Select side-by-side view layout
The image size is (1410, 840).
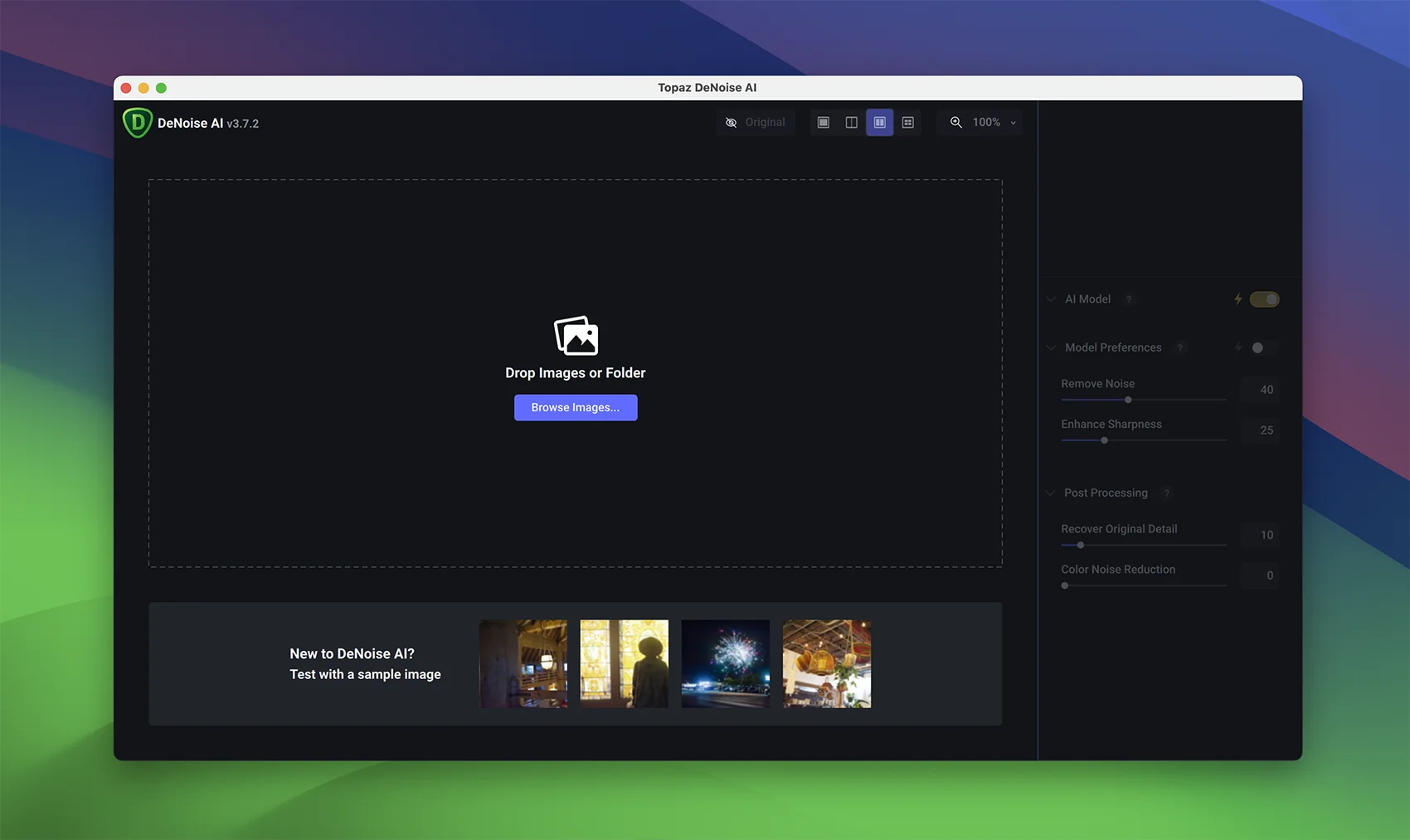point(880,123)
